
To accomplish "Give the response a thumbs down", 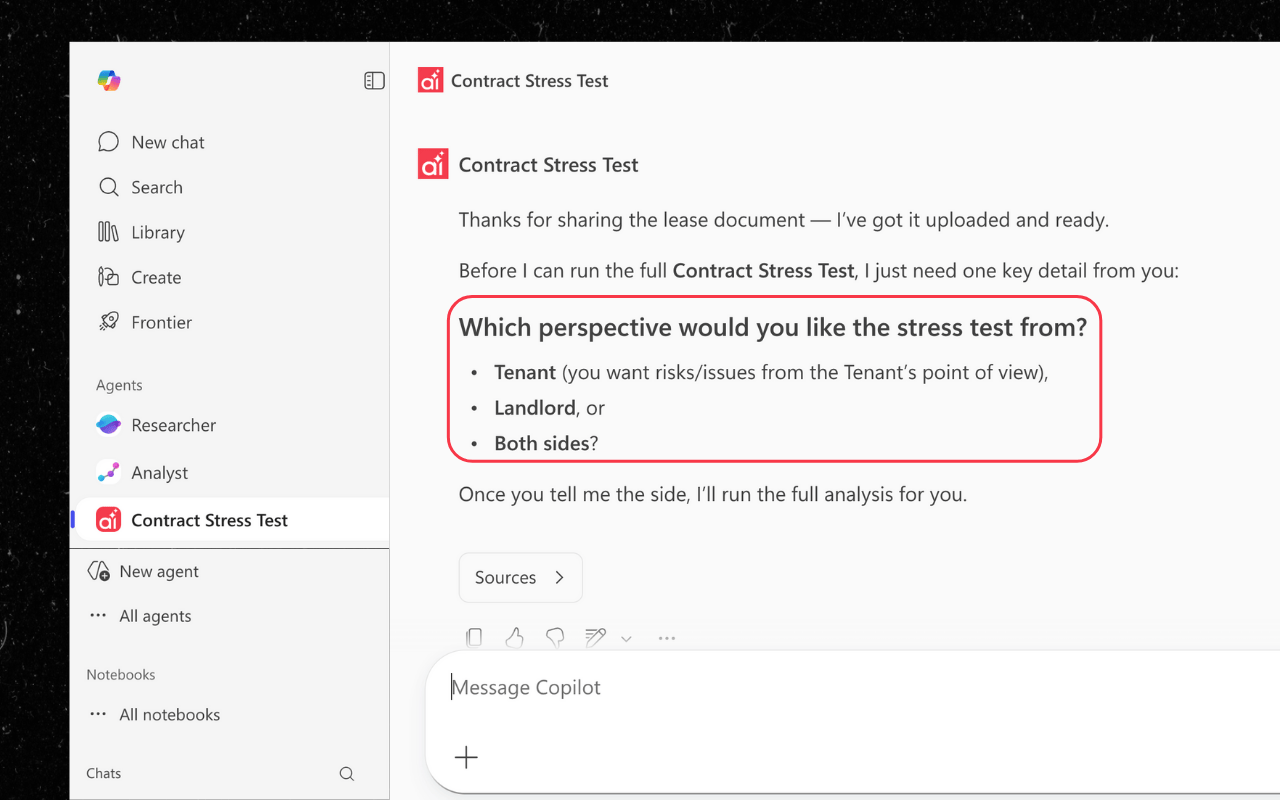I will [555, 637].
